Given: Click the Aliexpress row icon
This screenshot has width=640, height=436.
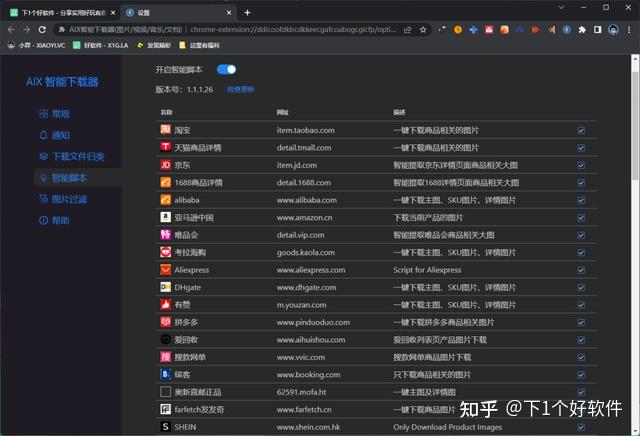Looking at the screenshot, I should point(165,269).
